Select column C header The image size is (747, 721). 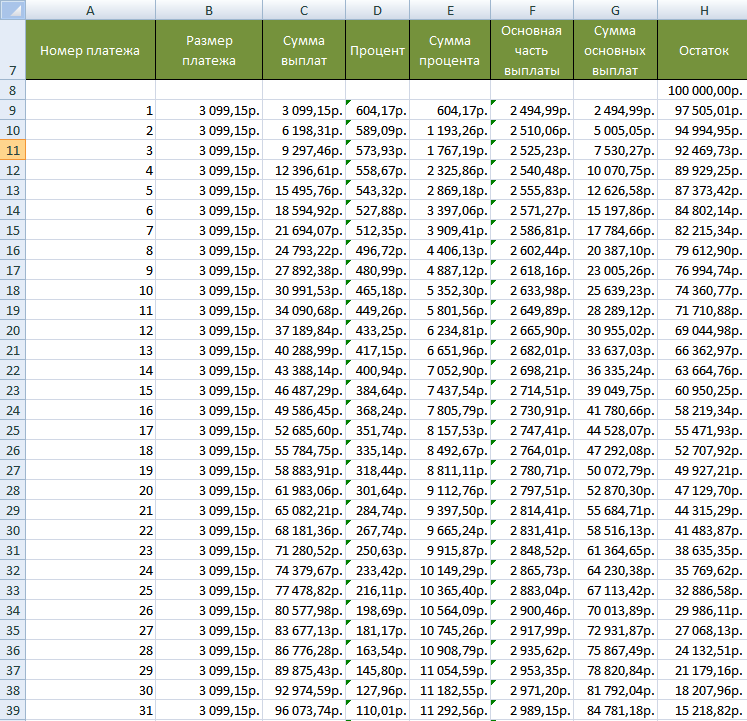click(x=304, y=10)
